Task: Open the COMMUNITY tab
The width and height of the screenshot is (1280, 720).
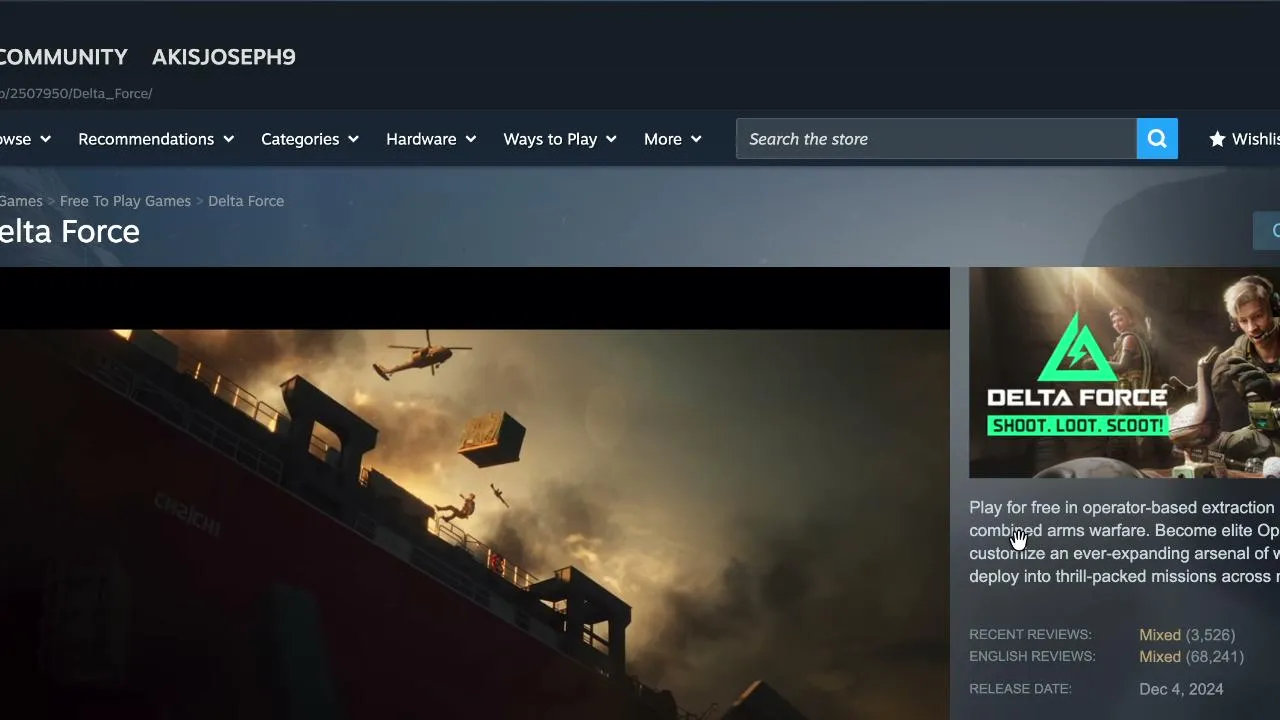Action: pyautogui.click(x=64, y=57)
